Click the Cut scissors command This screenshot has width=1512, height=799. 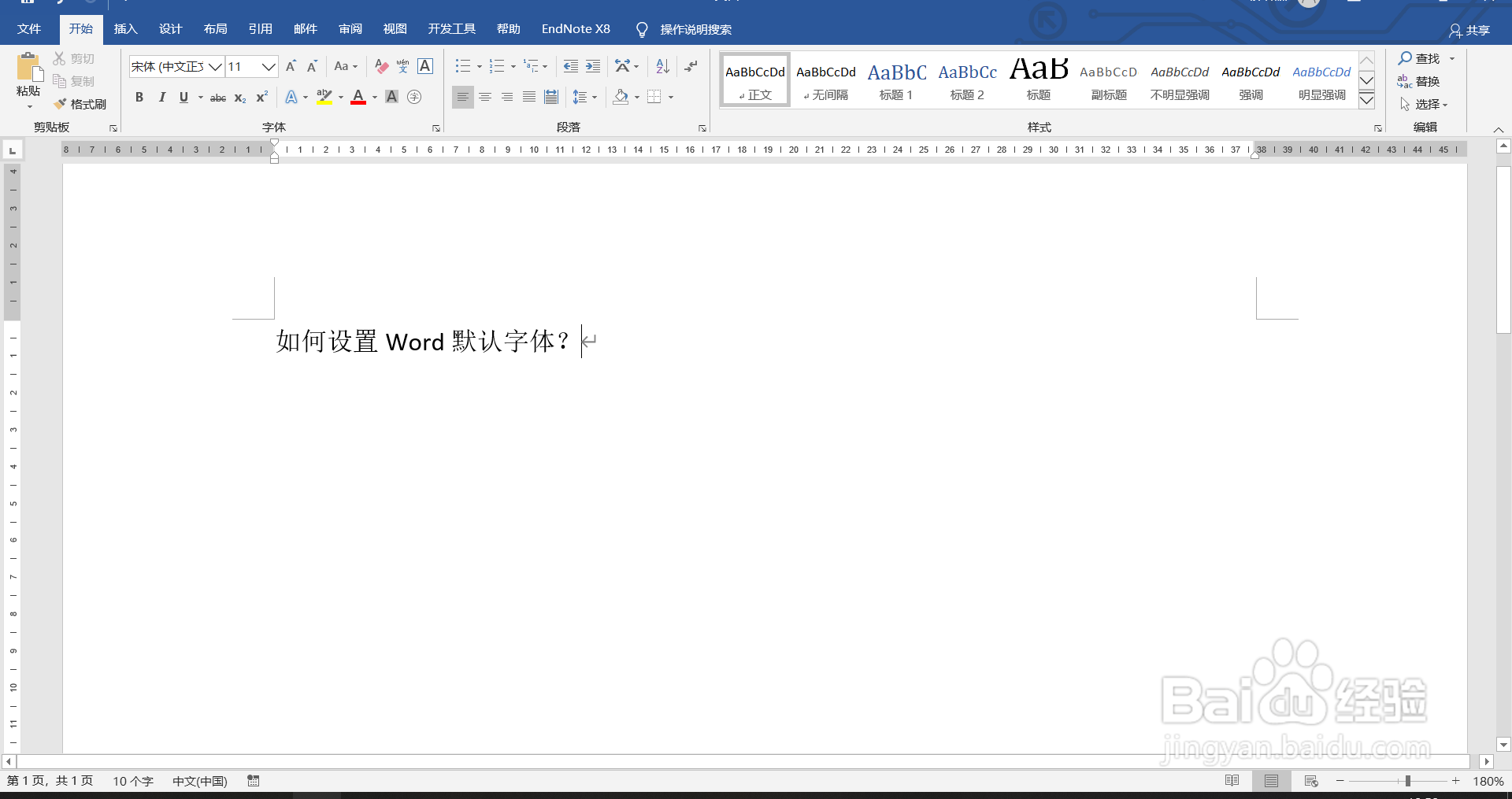(x=74, y=58)
